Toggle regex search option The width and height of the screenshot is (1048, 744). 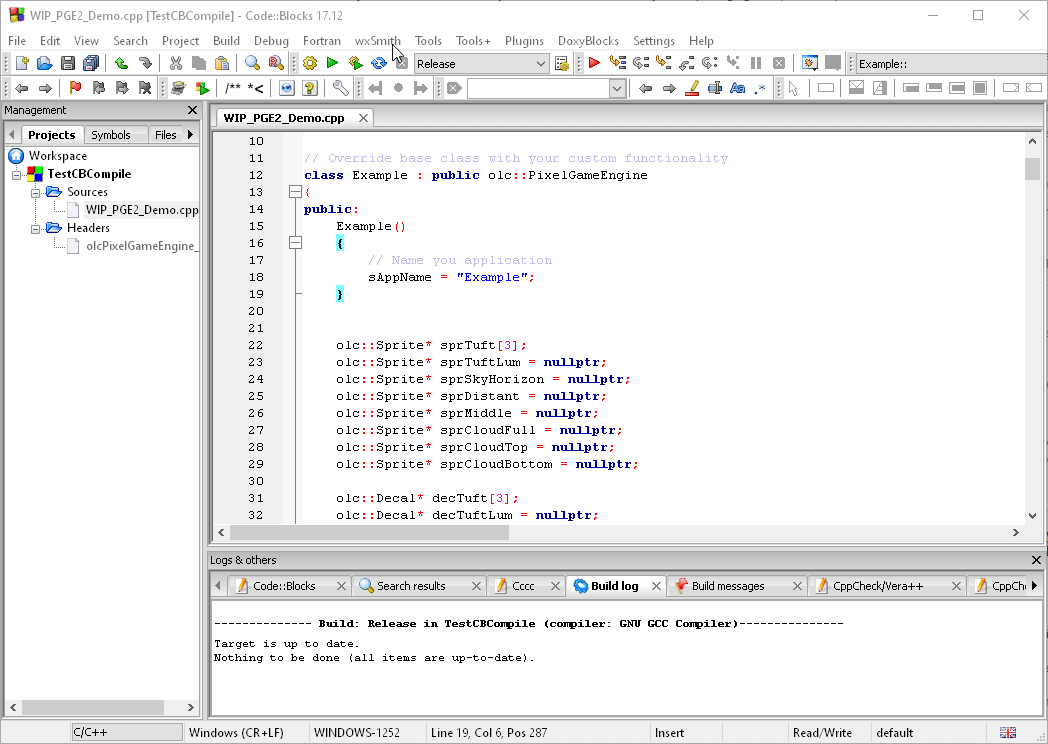click(761, 88)
